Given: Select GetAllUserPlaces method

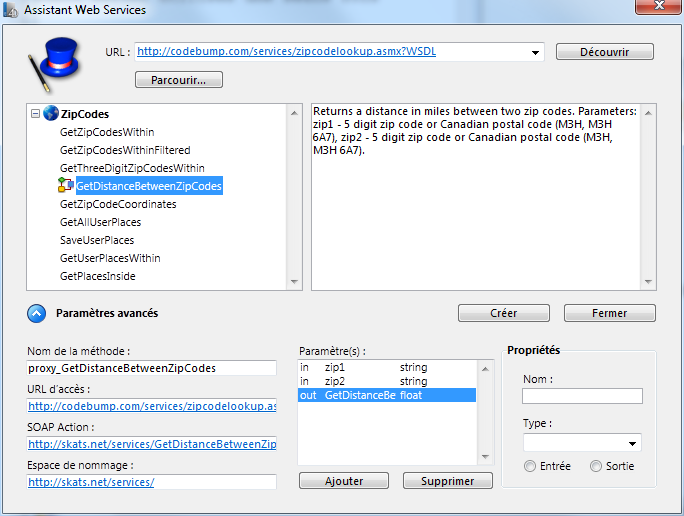Looking at the screenshot, I should point(101,222).
